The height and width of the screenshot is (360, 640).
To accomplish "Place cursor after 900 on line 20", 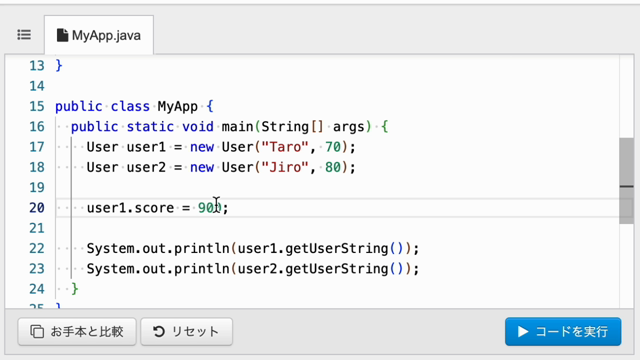I will point(222,208).
